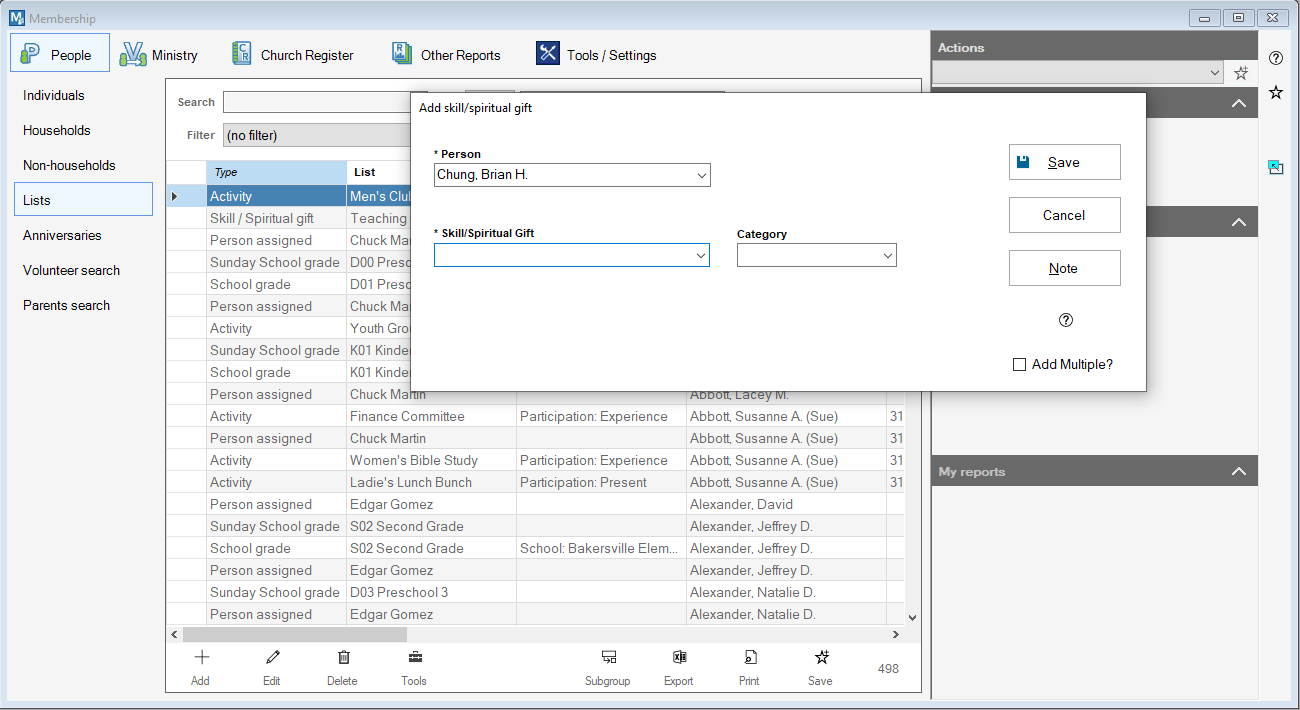Open the Person dropdown
Screen dimensions: 1300x710
[x=701, y=176]
